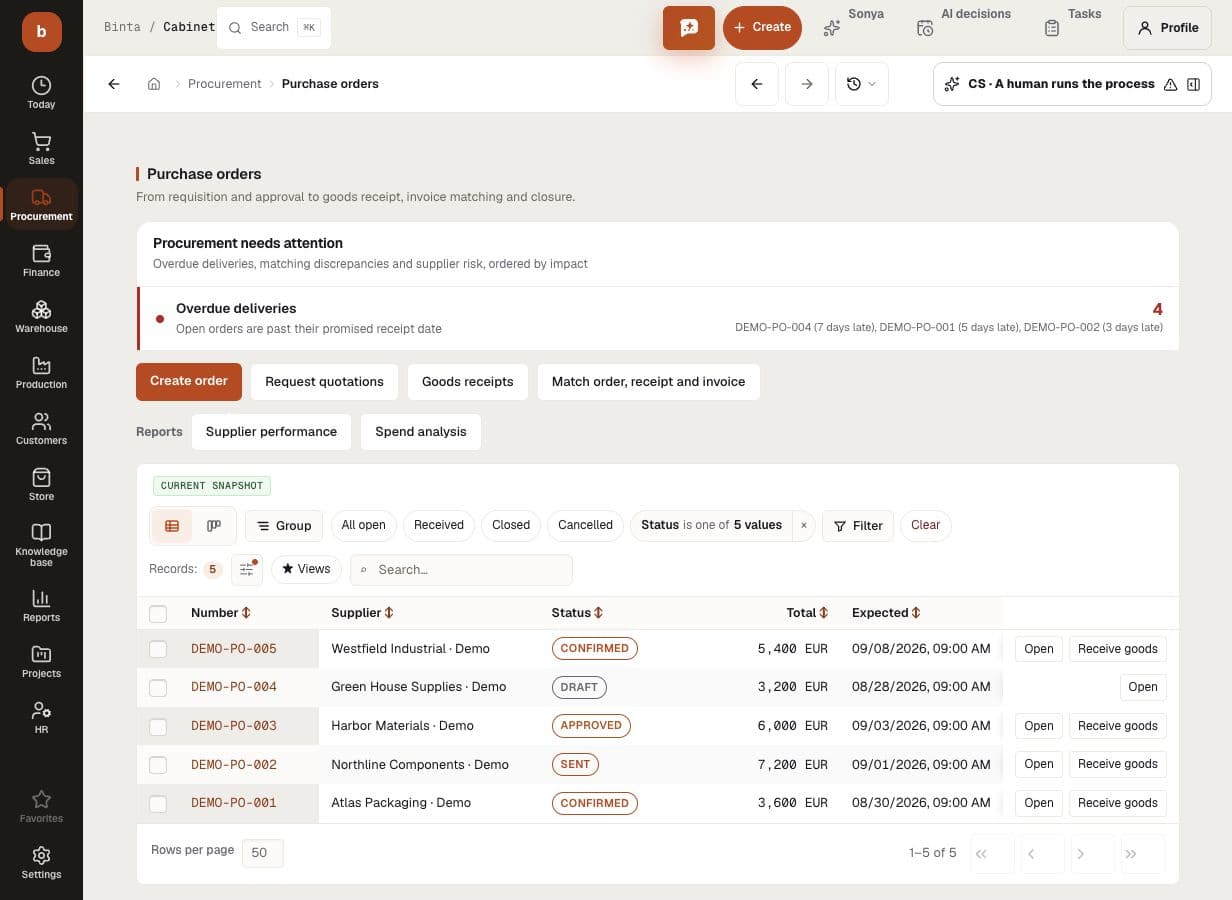Tick the select-all header checkbox
Screen dimensions: 1232x900
tap(158, 613)
